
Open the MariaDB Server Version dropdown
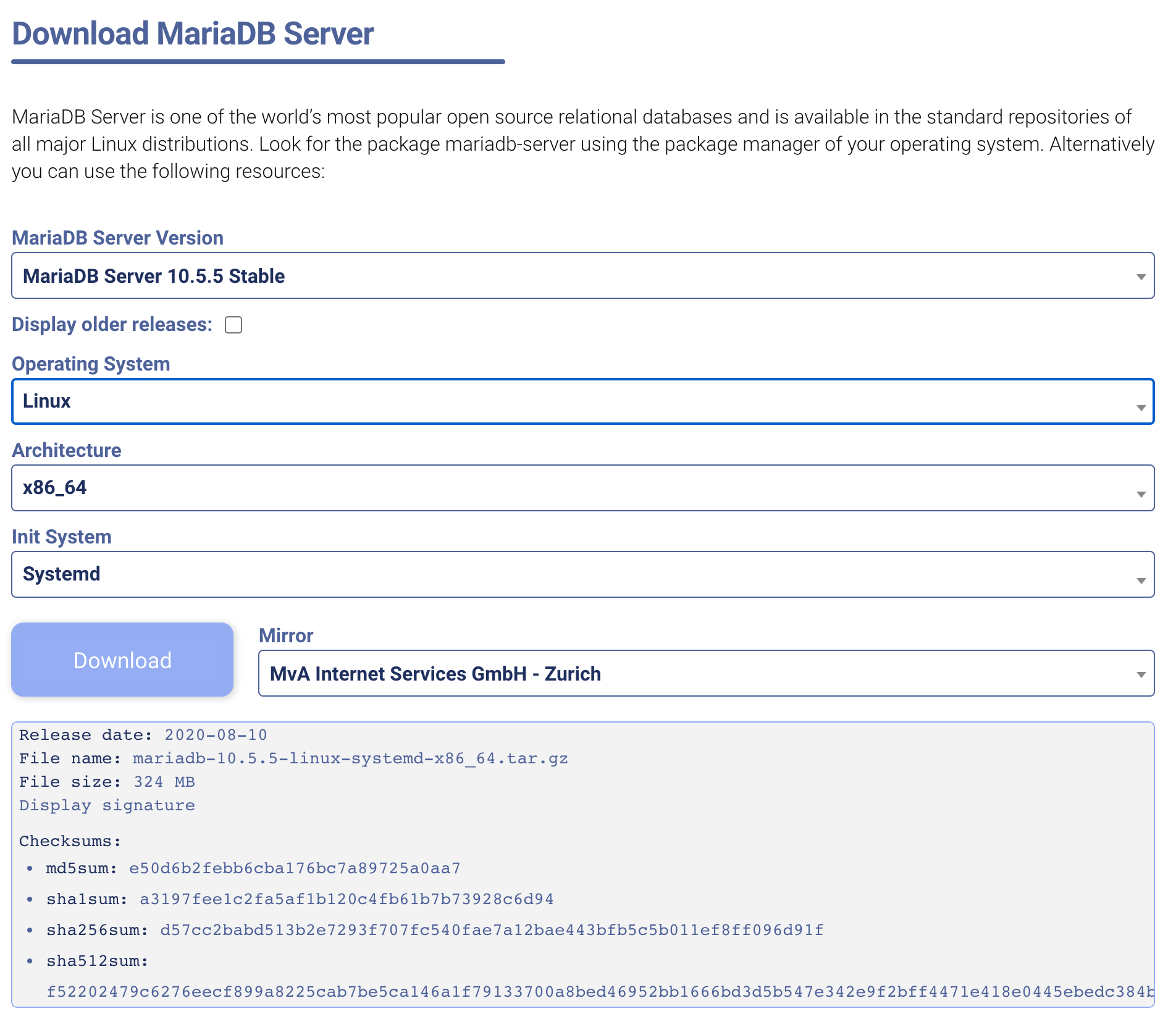click(x=582, y=276)
